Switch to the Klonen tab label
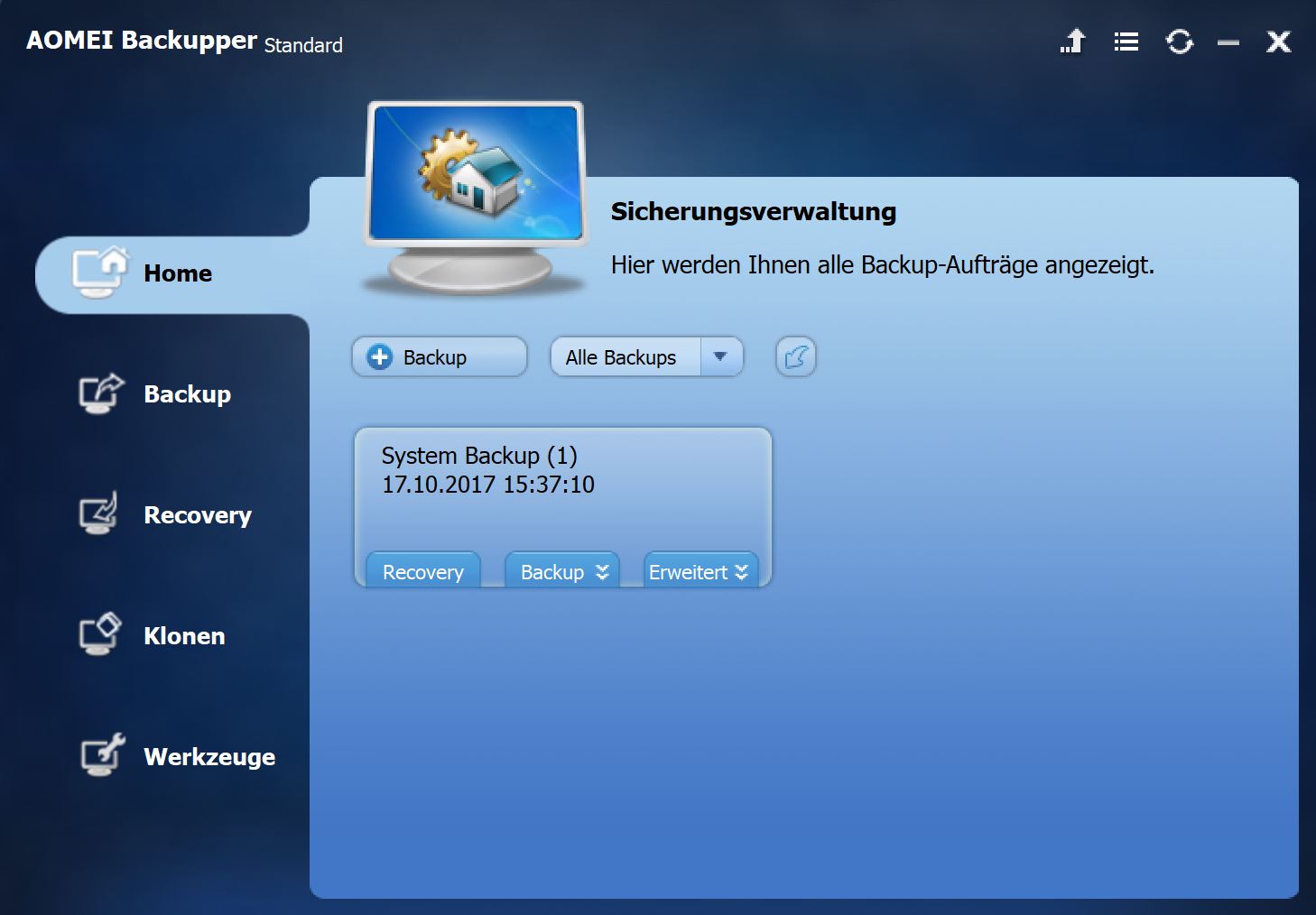Screen dimensions: 1316x915 184,636
